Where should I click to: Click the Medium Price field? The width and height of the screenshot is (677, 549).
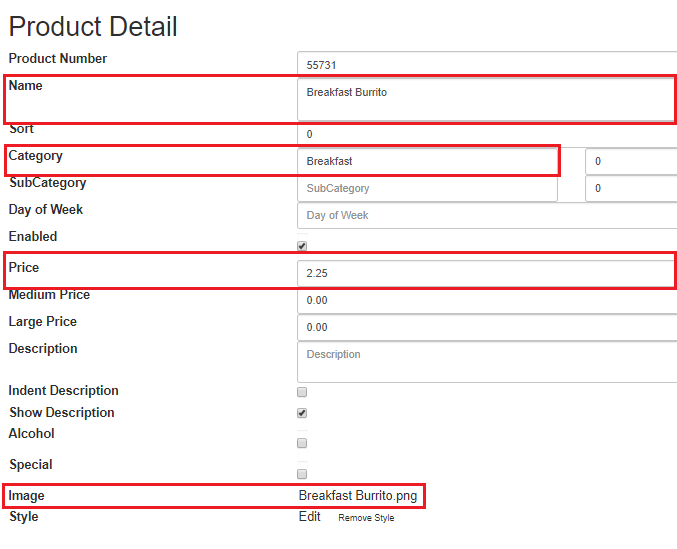click(487, 300)
